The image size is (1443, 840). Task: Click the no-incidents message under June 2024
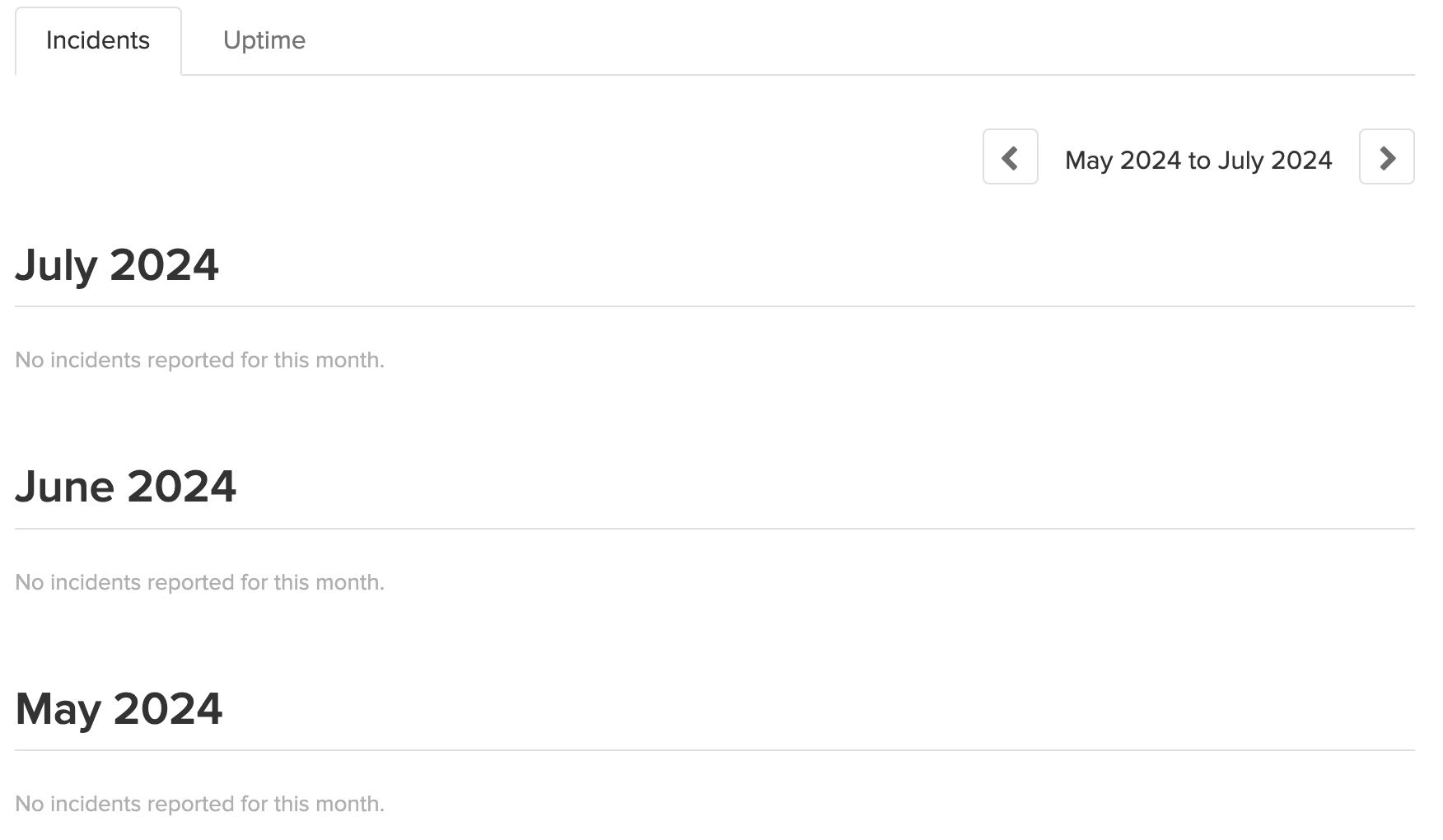[x=200, y=582]
